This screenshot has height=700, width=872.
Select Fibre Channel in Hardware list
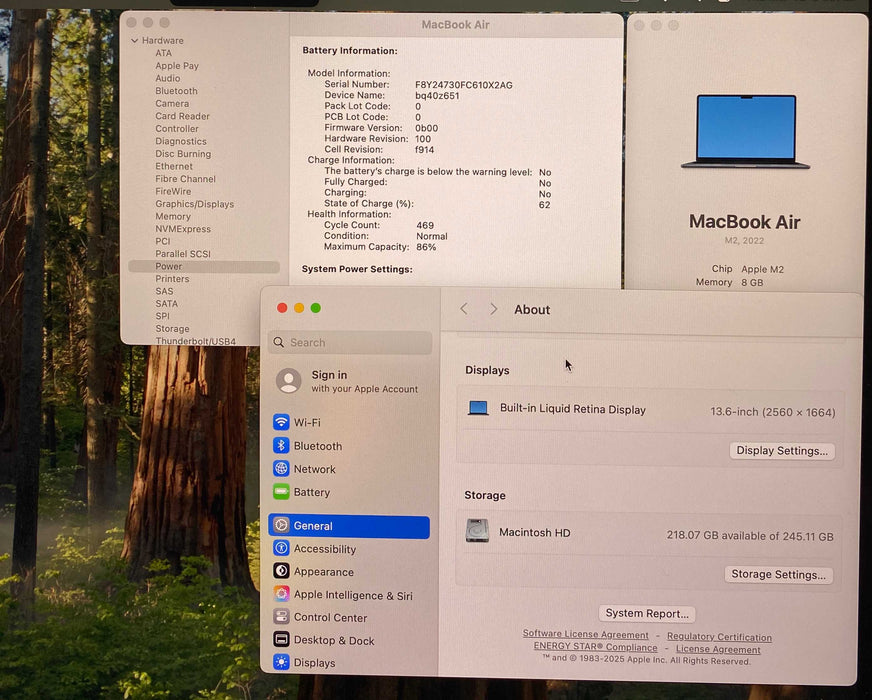coord(185,179)
